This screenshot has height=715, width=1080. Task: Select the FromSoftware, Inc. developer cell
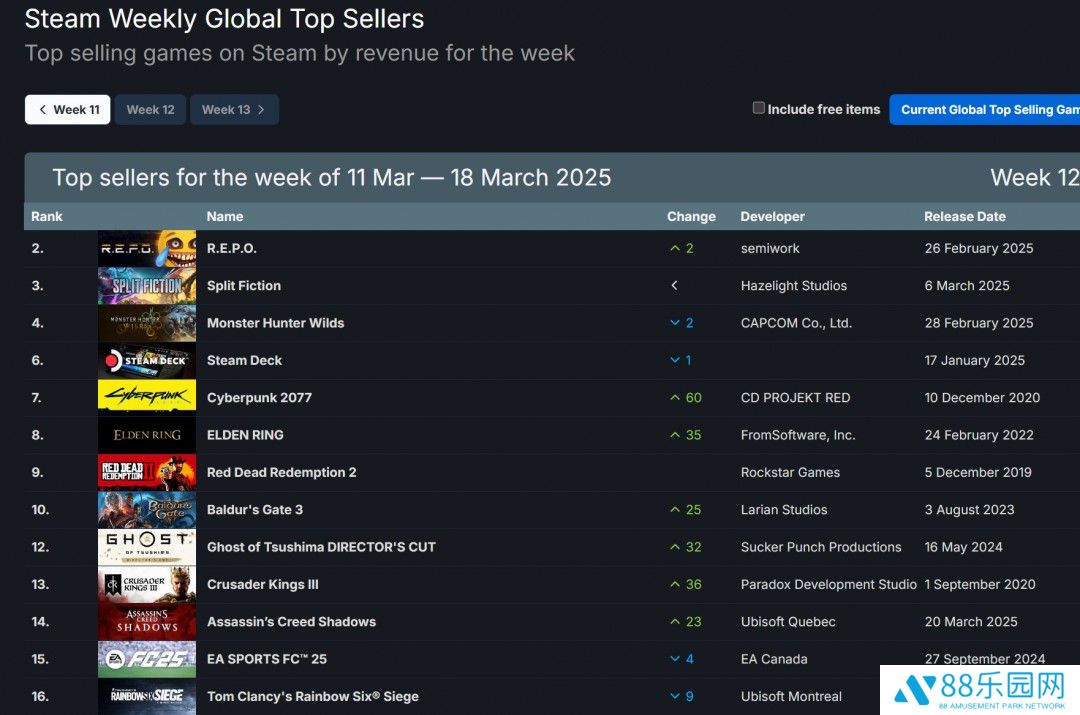(798, 435)
